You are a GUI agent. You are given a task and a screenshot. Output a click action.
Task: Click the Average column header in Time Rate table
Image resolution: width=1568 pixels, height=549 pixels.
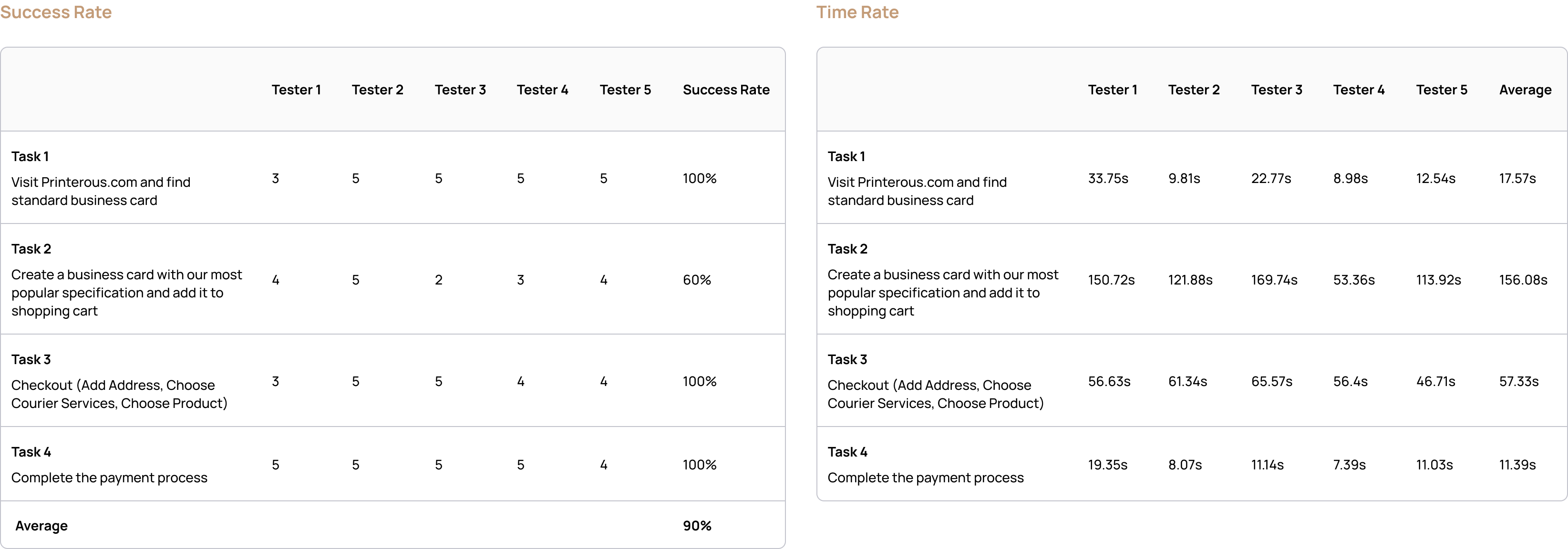[1525, 90]
